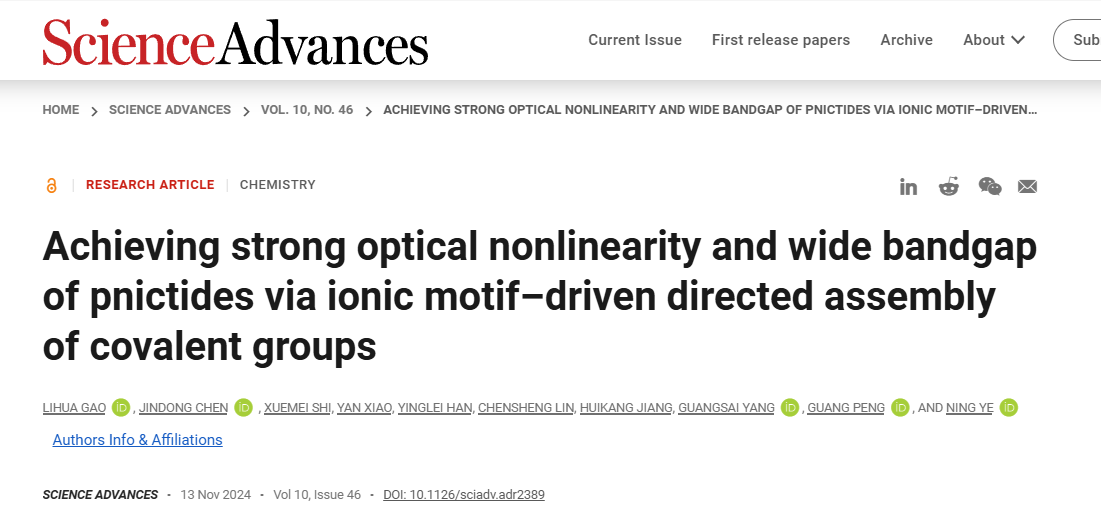Expand Authors Info & Affiliations
The height and width of the screenshot is (512, 1101).
point(137,440)
